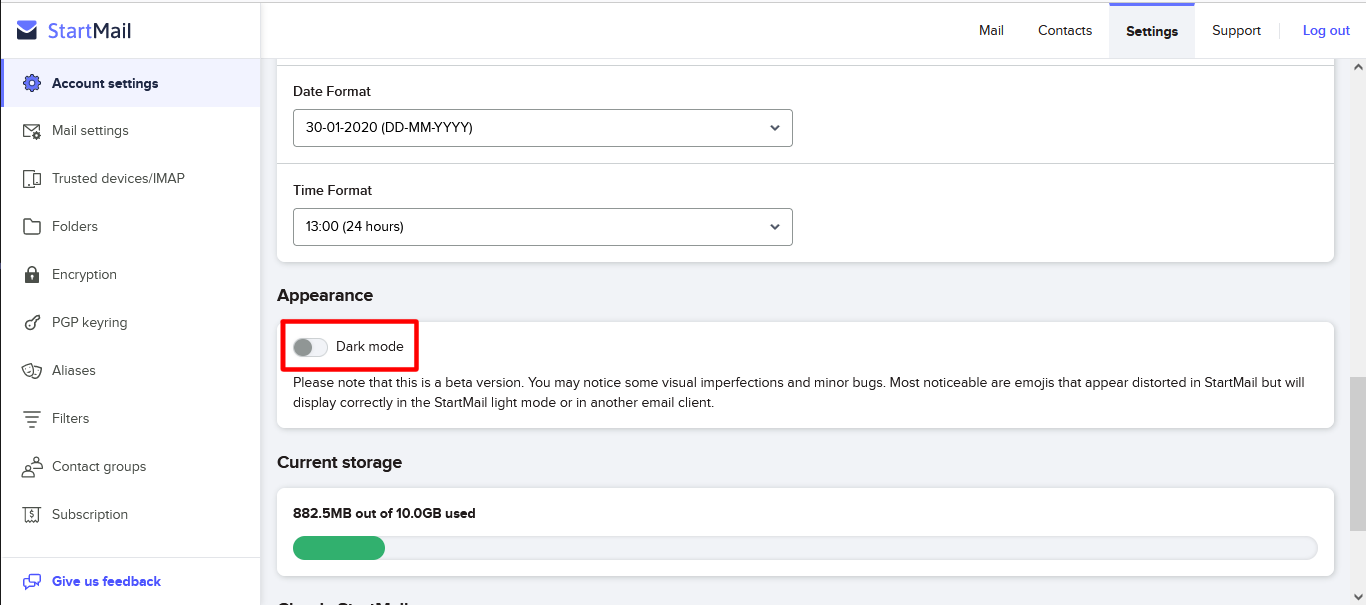Open the Subscription section
Screen dimensions: 1366x605
tap(131, 515)
